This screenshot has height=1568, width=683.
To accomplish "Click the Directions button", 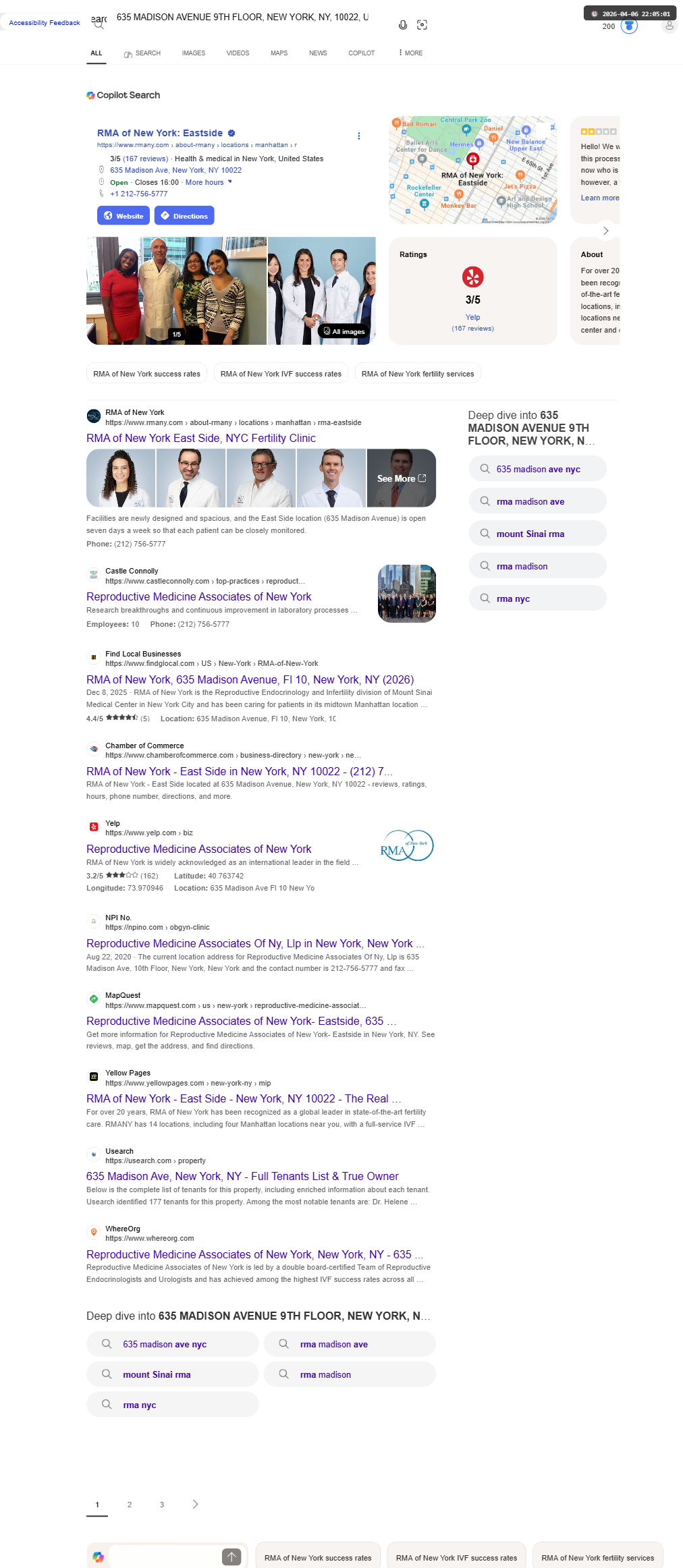I will point(184,216).
